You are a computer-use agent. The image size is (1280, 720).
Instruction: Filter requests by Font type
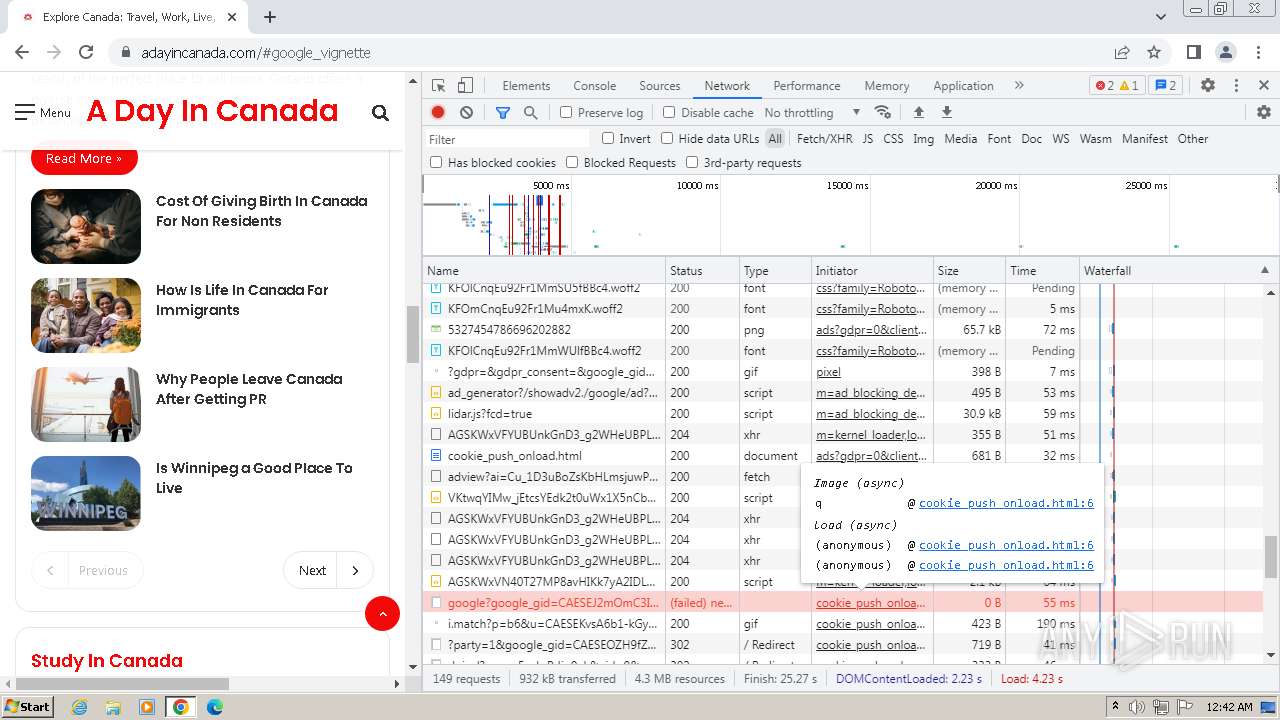[x=999, y=139]
